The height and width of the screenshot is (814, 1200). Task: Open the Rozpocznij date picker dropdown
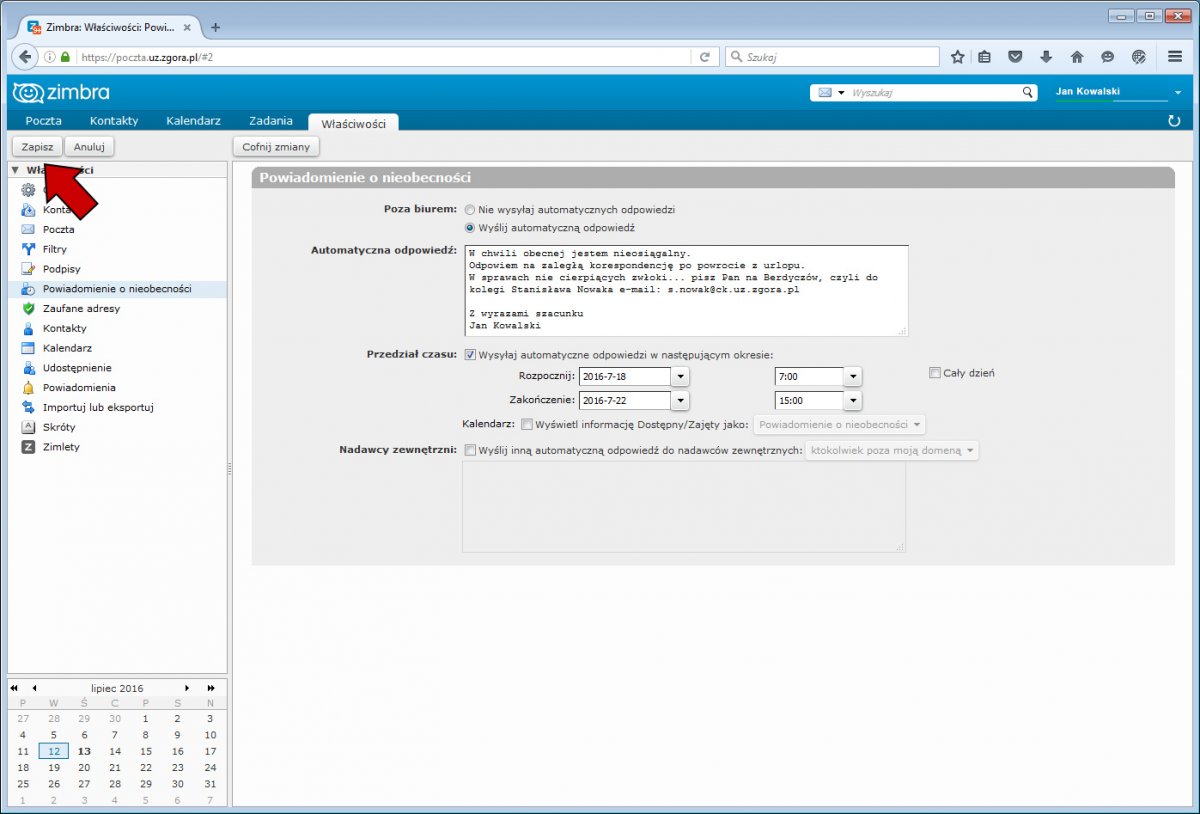680,377
